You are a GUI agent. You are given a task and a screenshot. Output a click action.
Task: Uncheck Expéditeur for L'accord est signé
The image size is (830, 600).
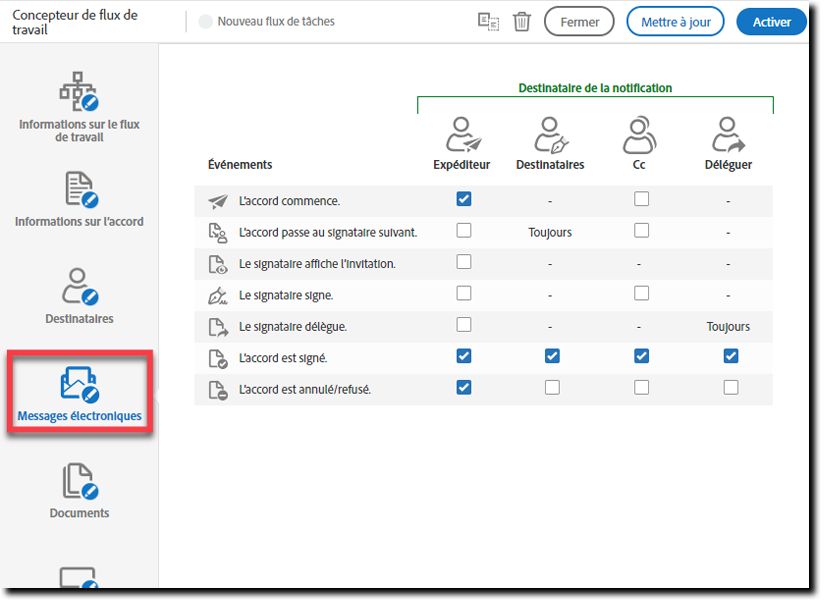pyautogui.click(x=464, y=356)
